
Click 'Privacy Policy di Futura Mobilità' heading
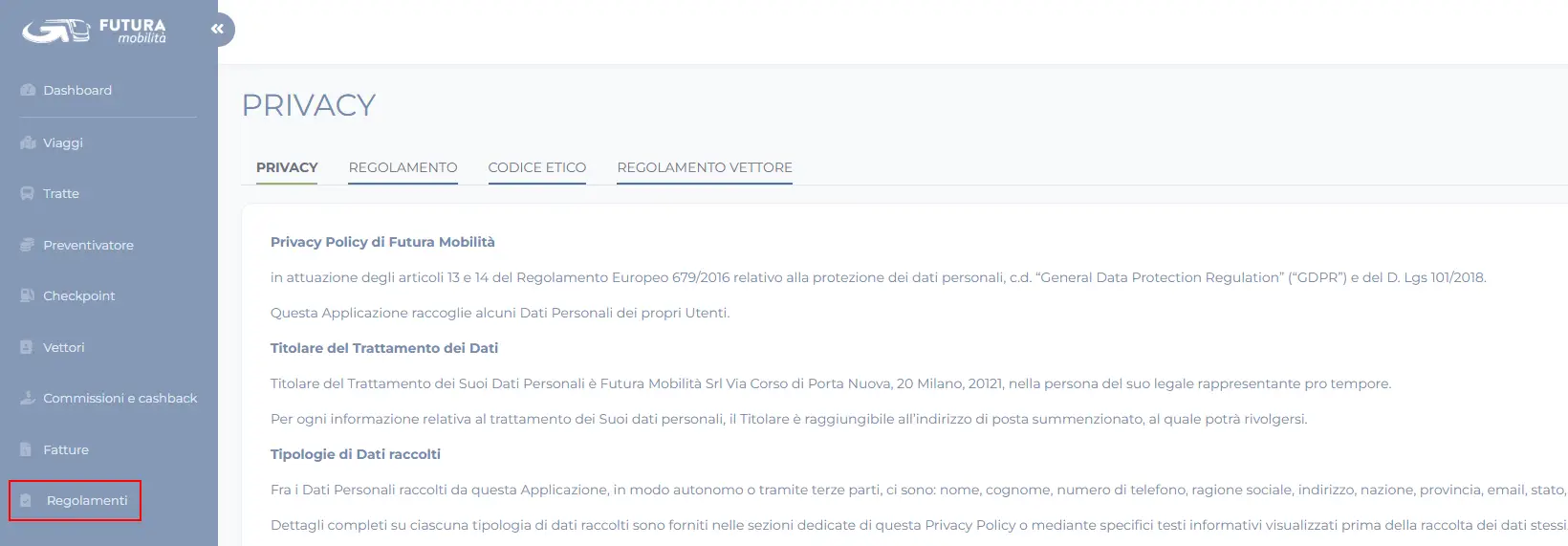pyautogui.click(x=382, y=242)
